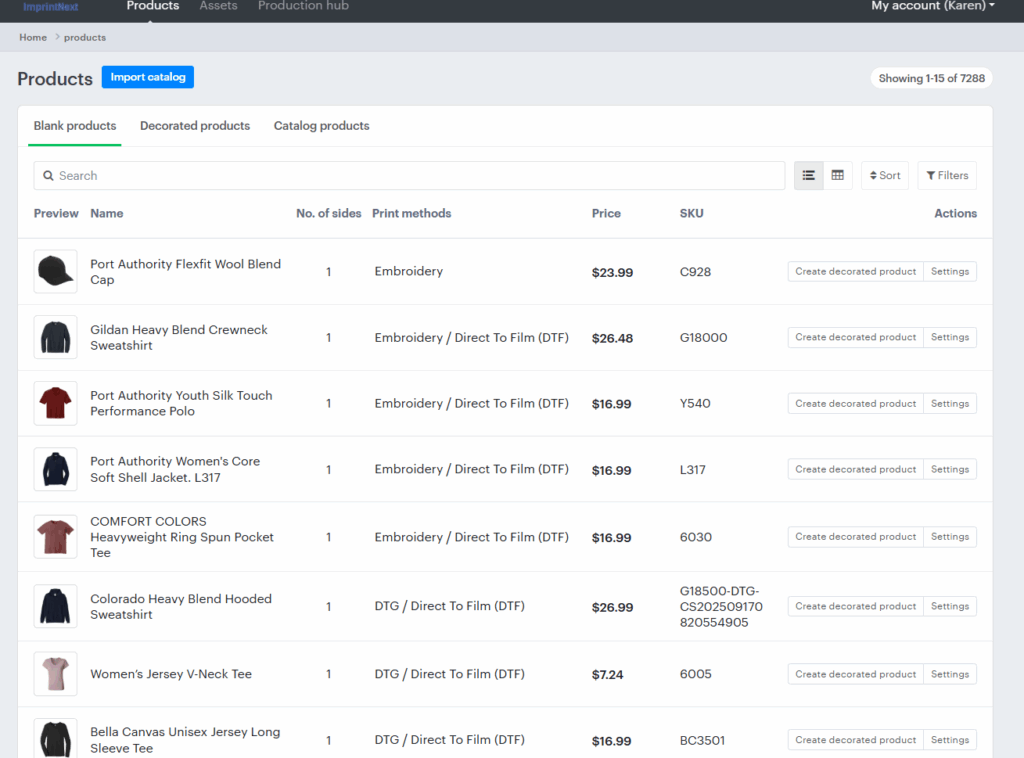Image resolution: width=1024 pixels, height=758 pixels.
Task: Click the Import catalog button
Action: pyautogui.click(x=148, y=78)
